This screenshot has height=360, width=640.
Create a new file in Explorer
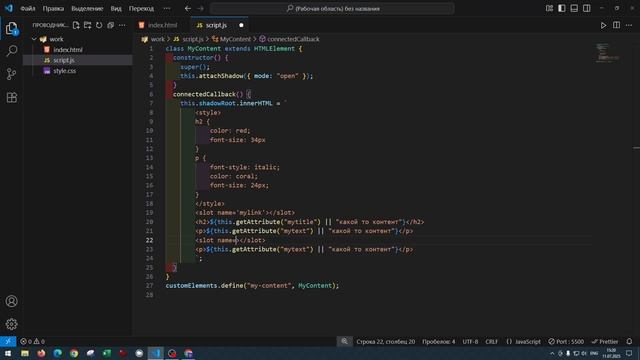point(76,25)
